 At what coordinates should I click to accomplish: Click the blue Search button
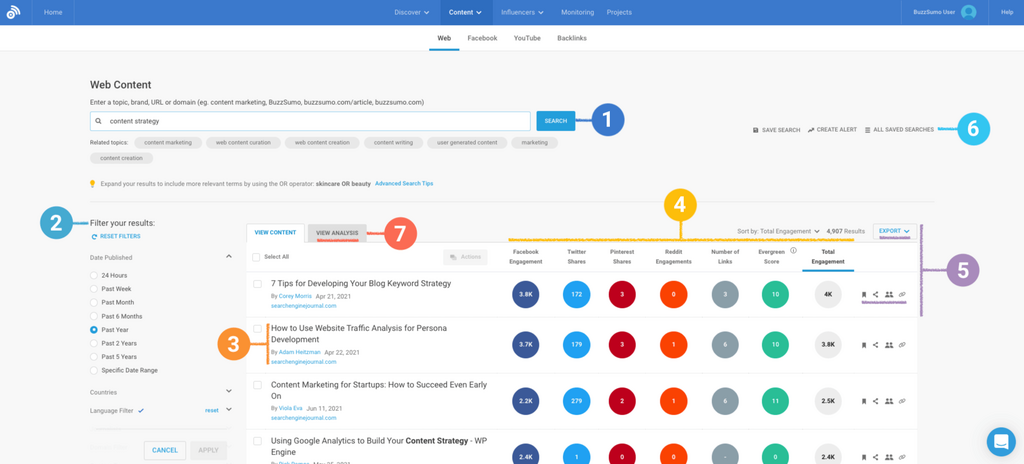pyautogui.click(x=555, y=121)
